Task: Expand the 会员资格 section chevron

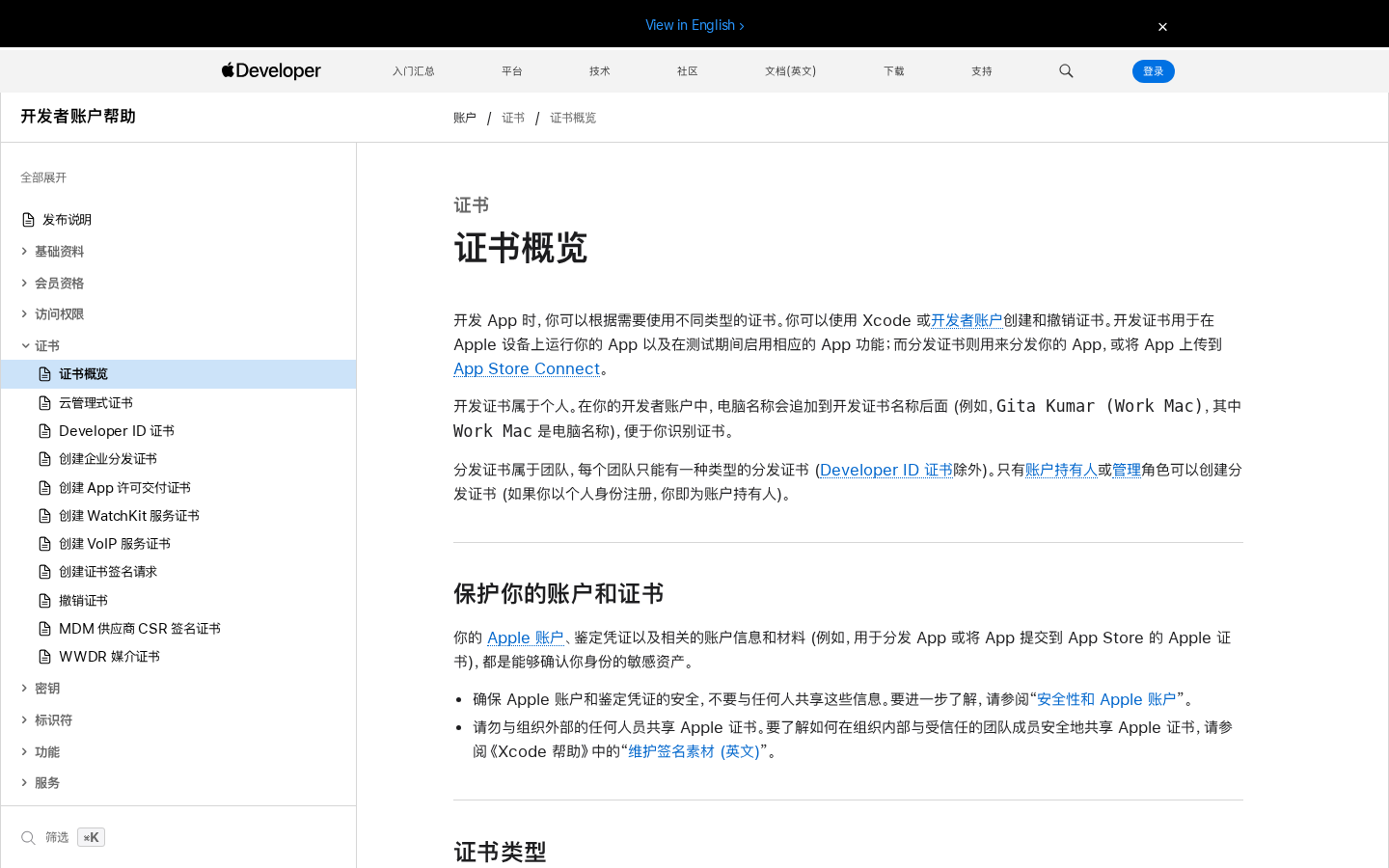Action: 25,284
